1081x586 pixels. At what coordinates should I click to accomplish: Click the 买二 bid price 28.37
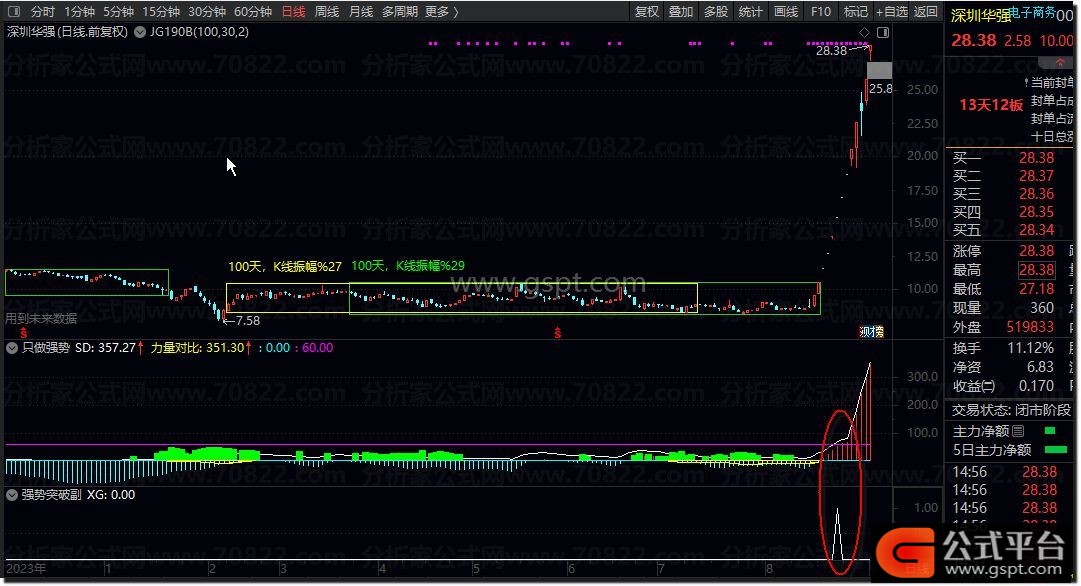[x=1037, y=176]
